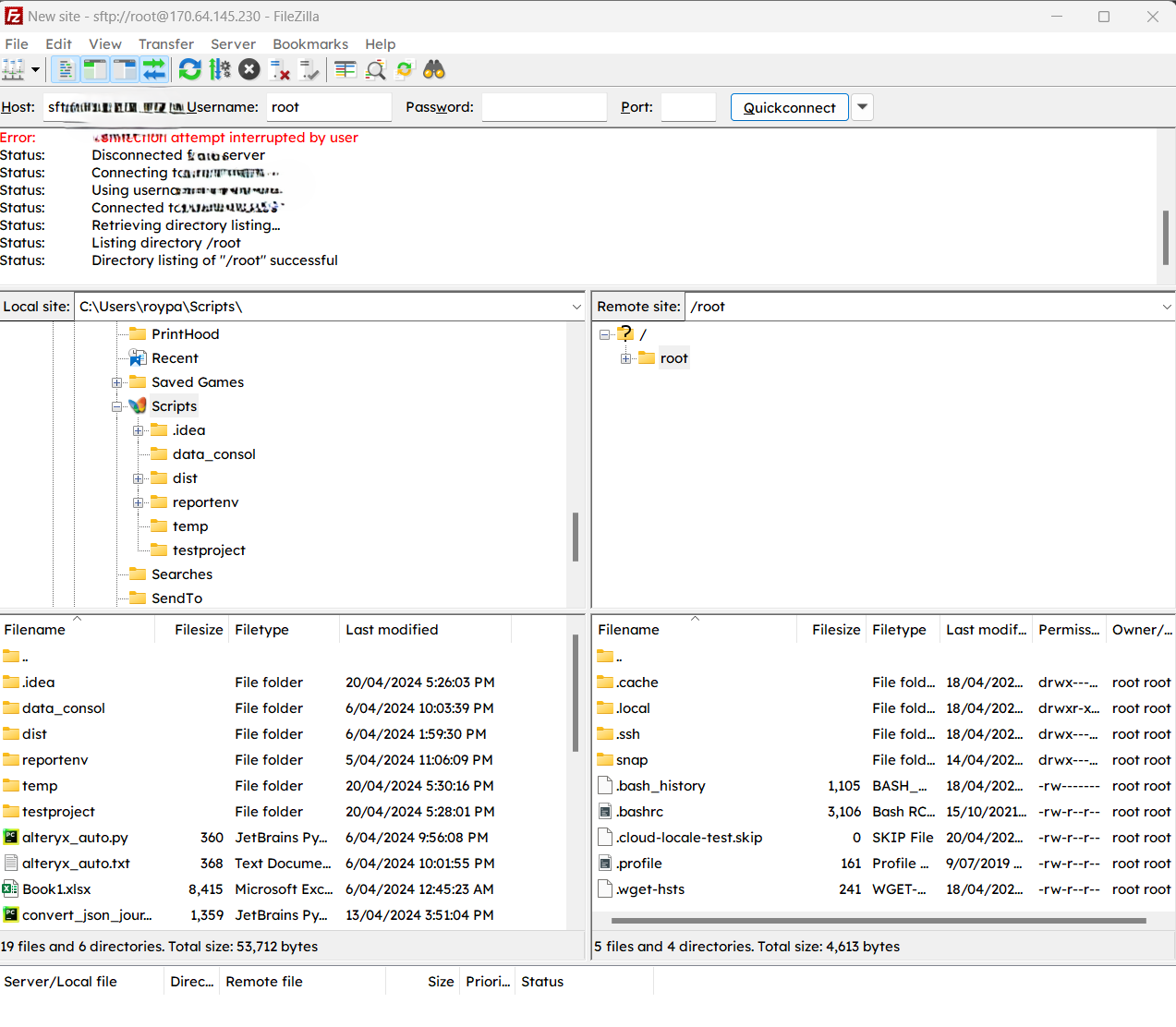Open the Quickconnect history dropdown arrow
The width and height of the screenshot is (1176, 1027).
pos(862,107)
